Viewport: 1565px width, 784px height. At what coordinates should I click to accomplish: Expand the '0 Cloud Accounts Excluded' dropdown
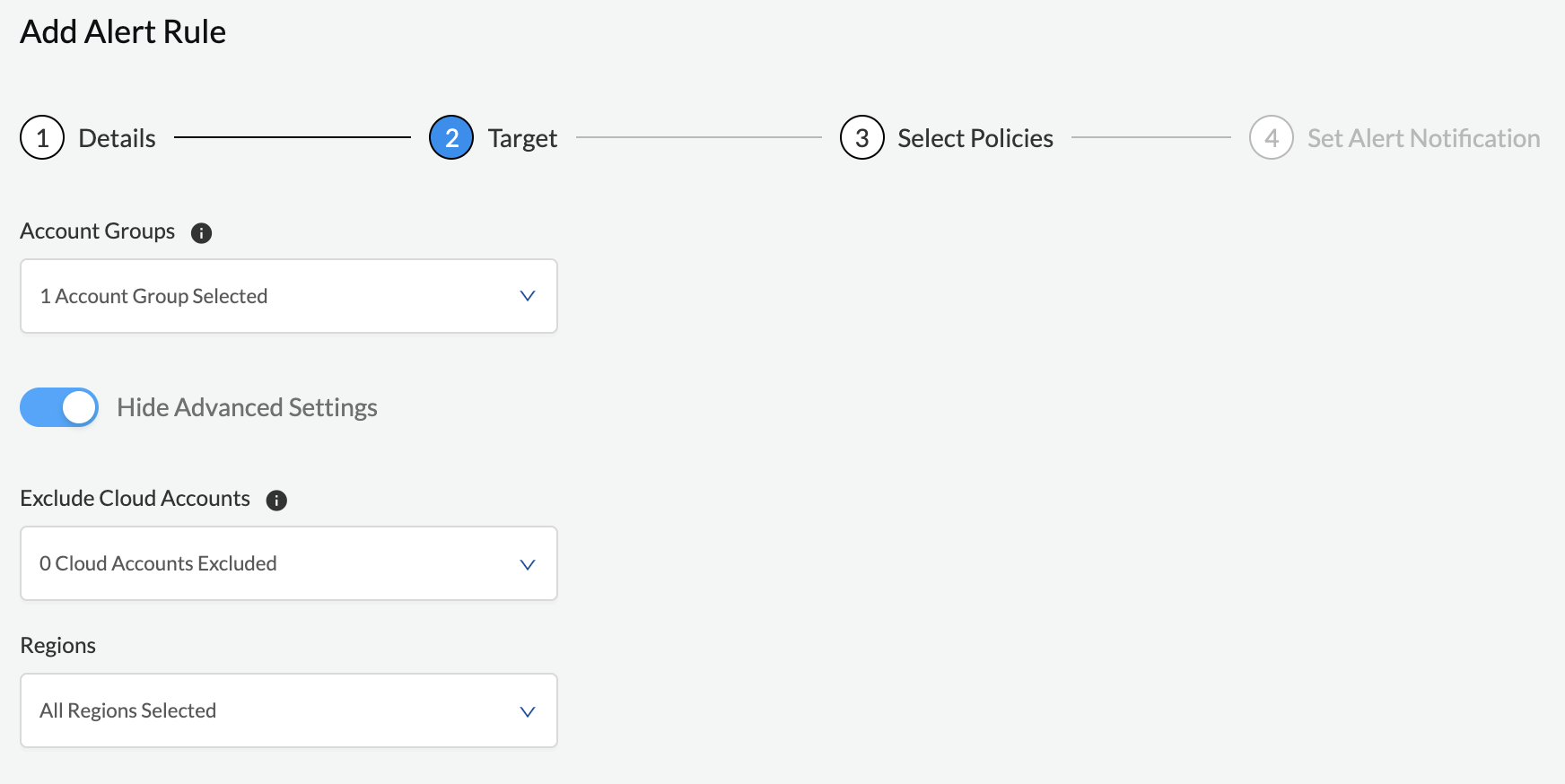click(288, 563)
